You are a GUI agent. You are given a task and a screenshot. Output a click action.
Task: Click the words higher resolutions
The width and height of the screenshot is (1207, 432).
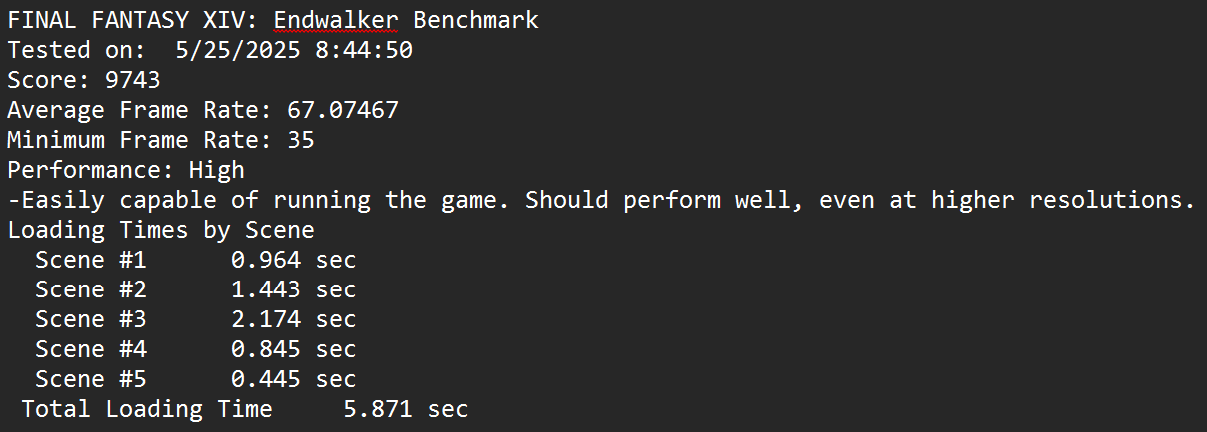pos(1063,200)
